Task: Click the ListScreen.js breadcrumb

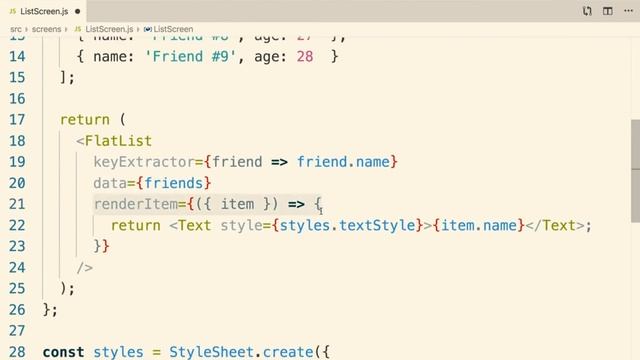Action: point(109,29)
